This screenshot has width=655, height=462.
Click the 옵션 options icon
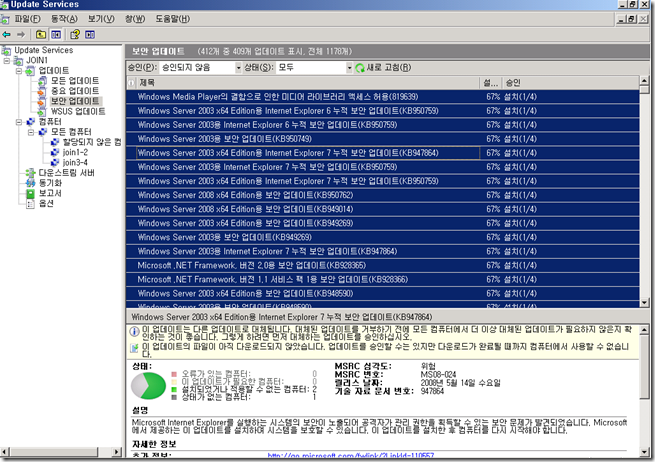30,203
